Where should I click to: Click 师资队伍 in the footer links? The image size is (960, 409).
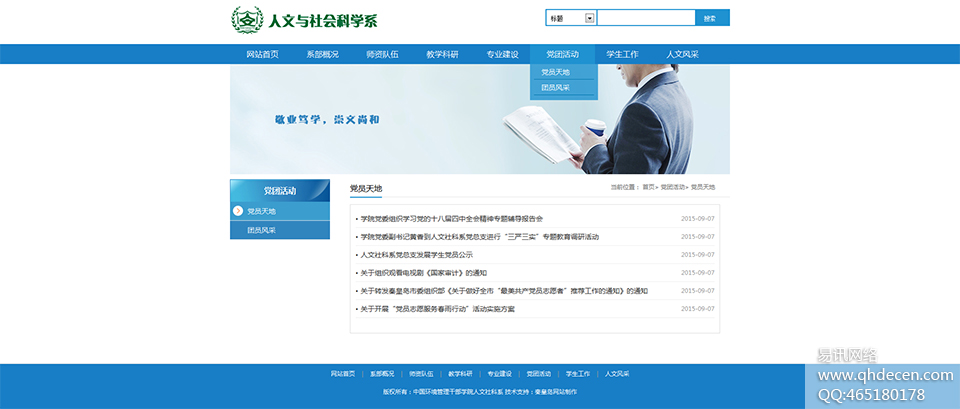[x=421, y=373]
